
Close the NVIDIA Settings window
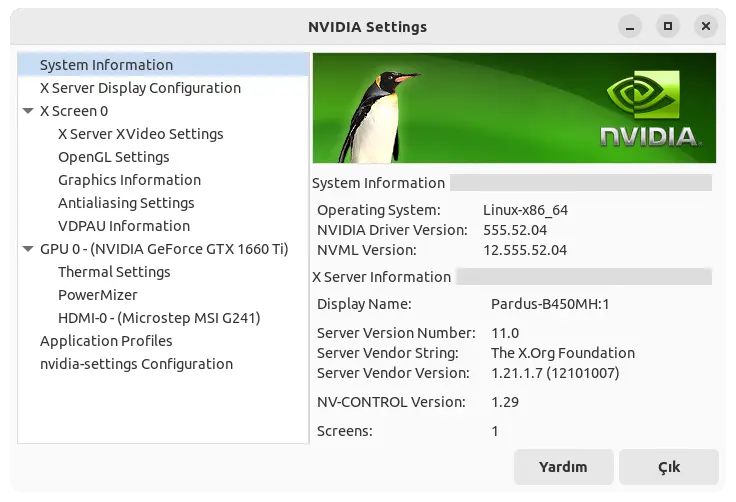(705, 26)
